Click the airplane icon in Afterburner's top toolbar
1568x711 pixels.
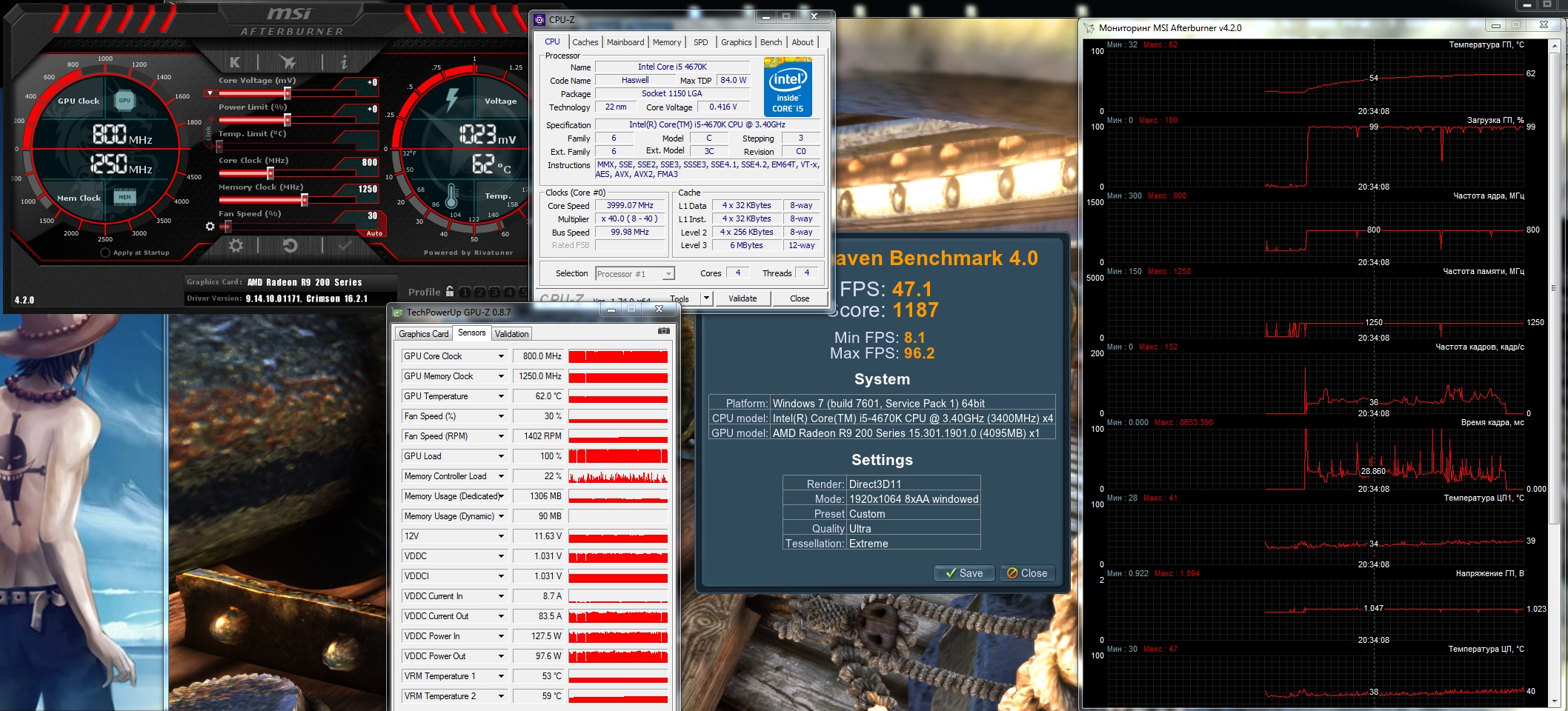click(288, 62)
